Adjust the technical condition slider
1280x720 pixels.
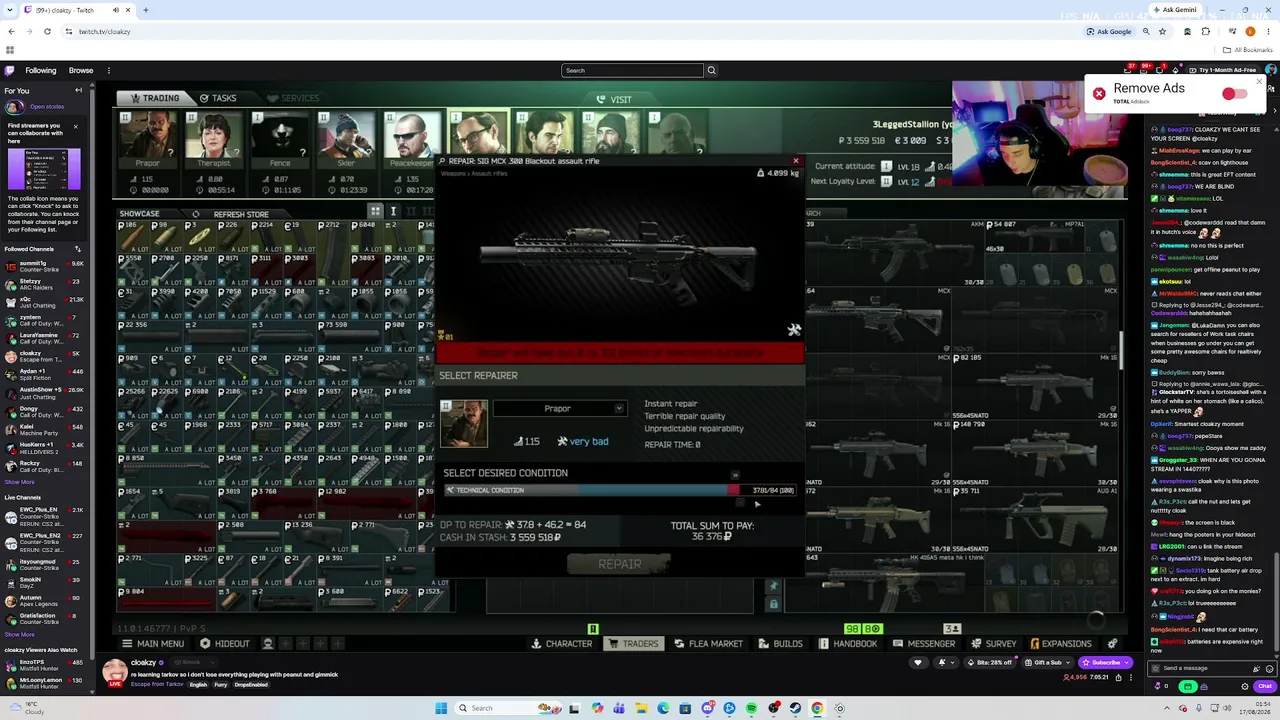pyautogui.click(x=621, y=490)
